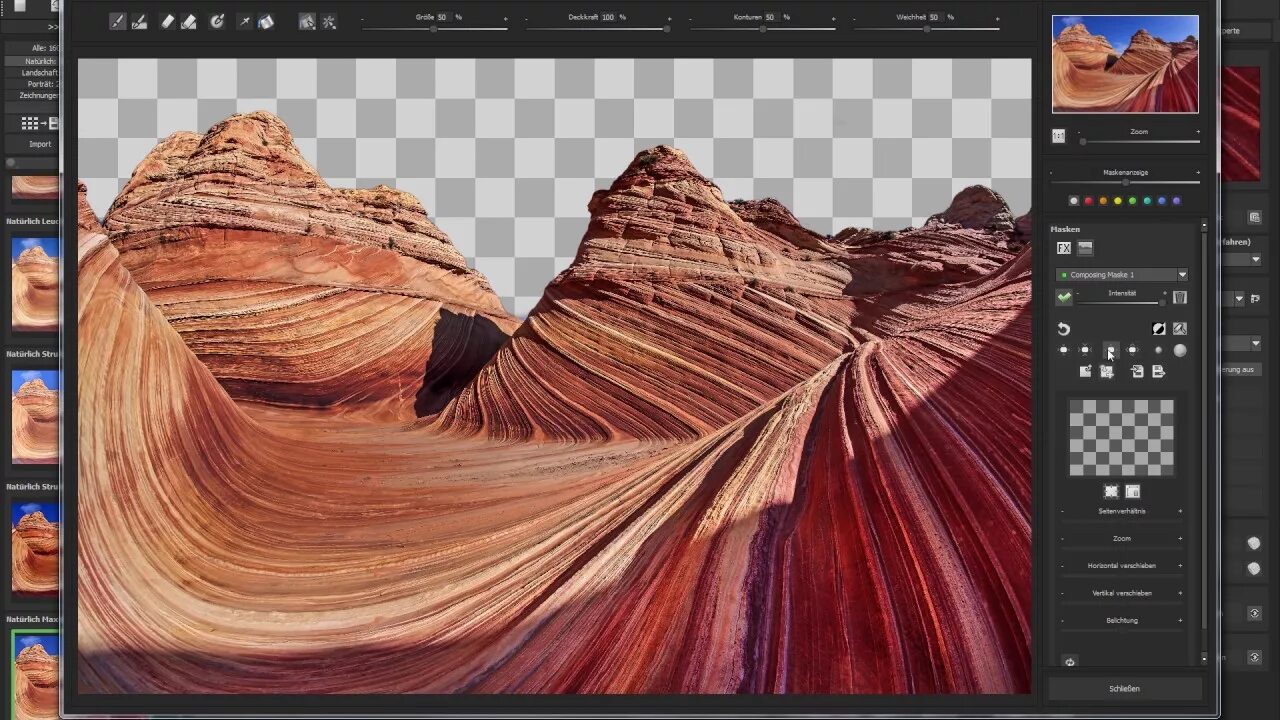Click the sparkle settings tool icon

pyautogui.click(x=329, y=21)
